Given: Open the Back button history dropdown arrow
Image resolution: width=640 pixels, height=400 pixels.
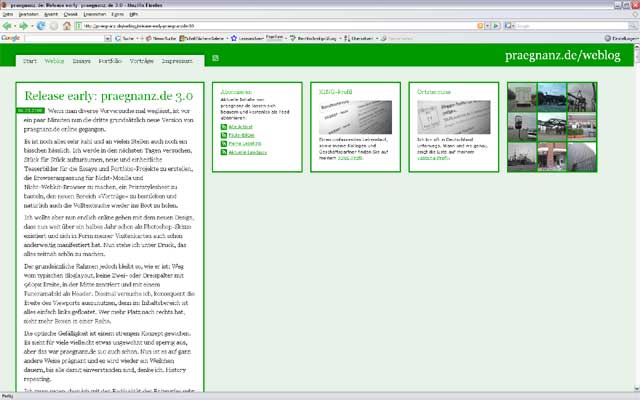Looking at the screenshot, I should [15, 26].
